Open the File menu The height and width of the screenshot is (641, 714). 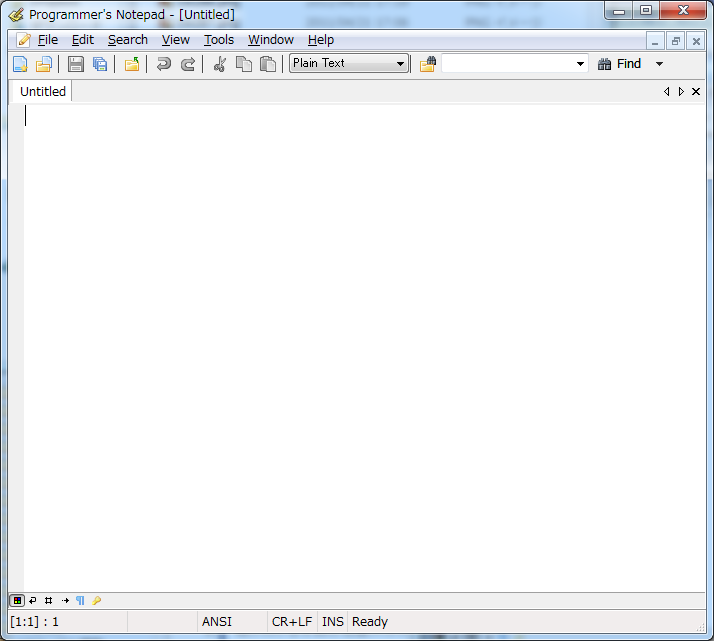[48, 40]
